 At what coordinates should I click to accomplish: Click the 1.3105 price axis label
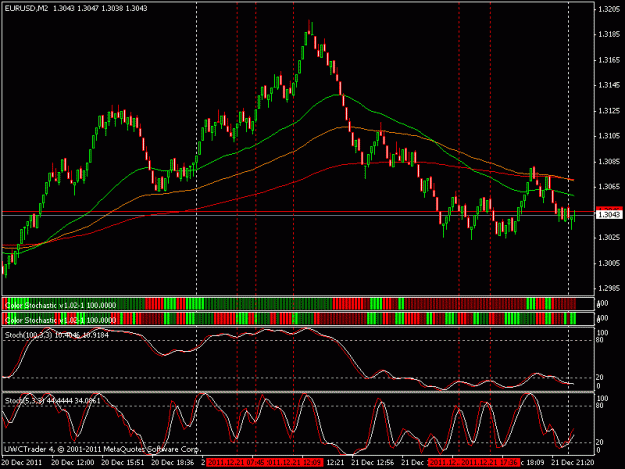(609, 136)
